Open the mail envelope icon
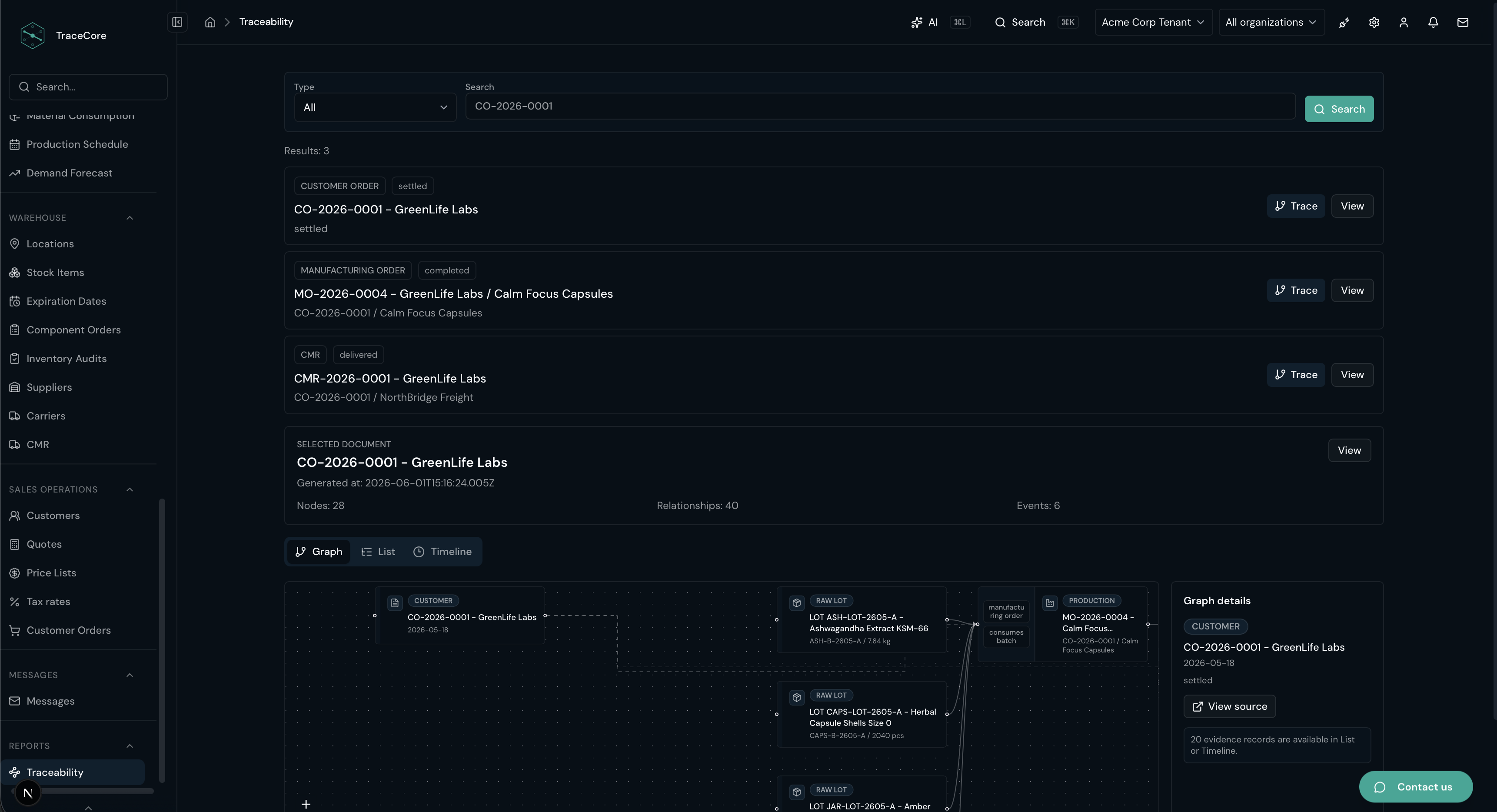 point(1463,22)
